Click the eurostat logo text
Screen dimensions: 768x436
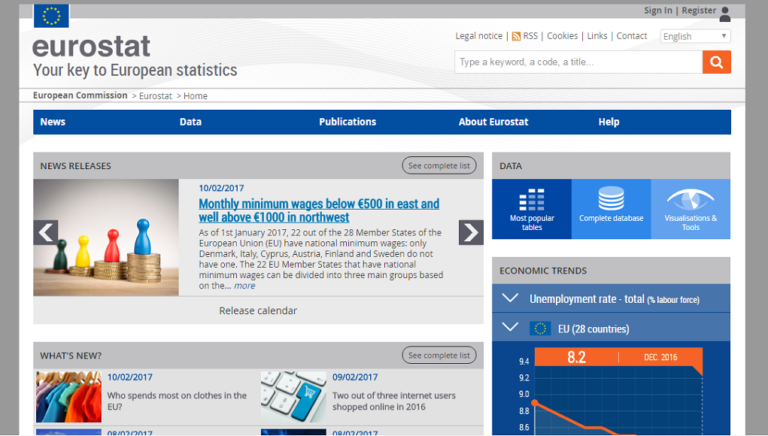point(92,47)
